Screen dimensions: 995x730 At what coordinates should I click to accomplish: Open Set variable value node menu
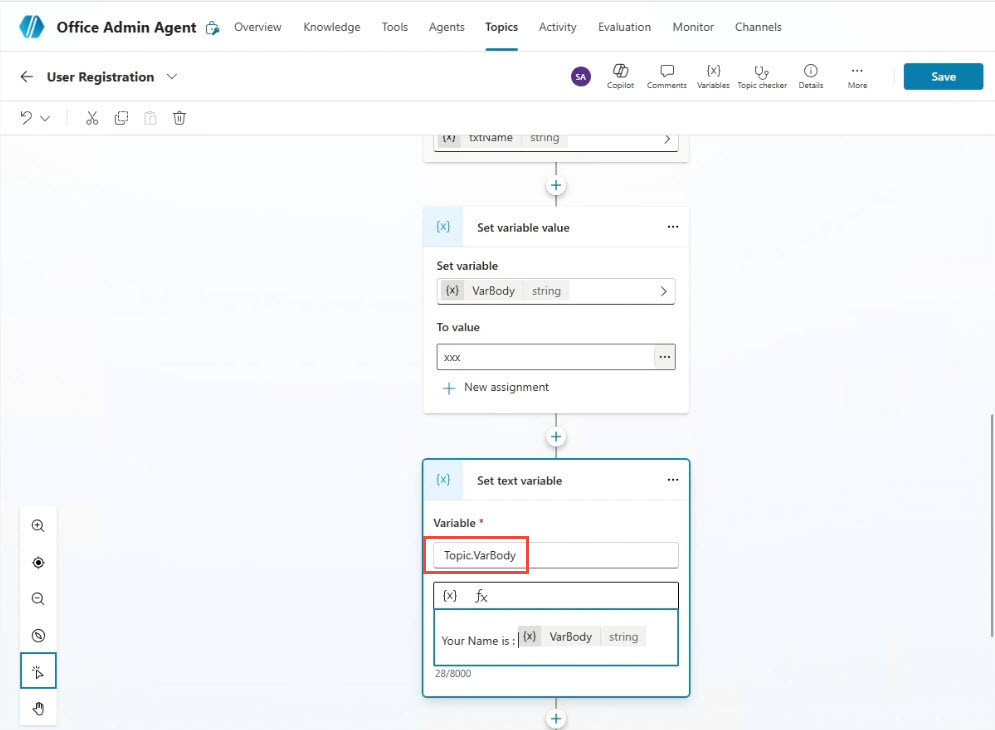click(673, 227)
